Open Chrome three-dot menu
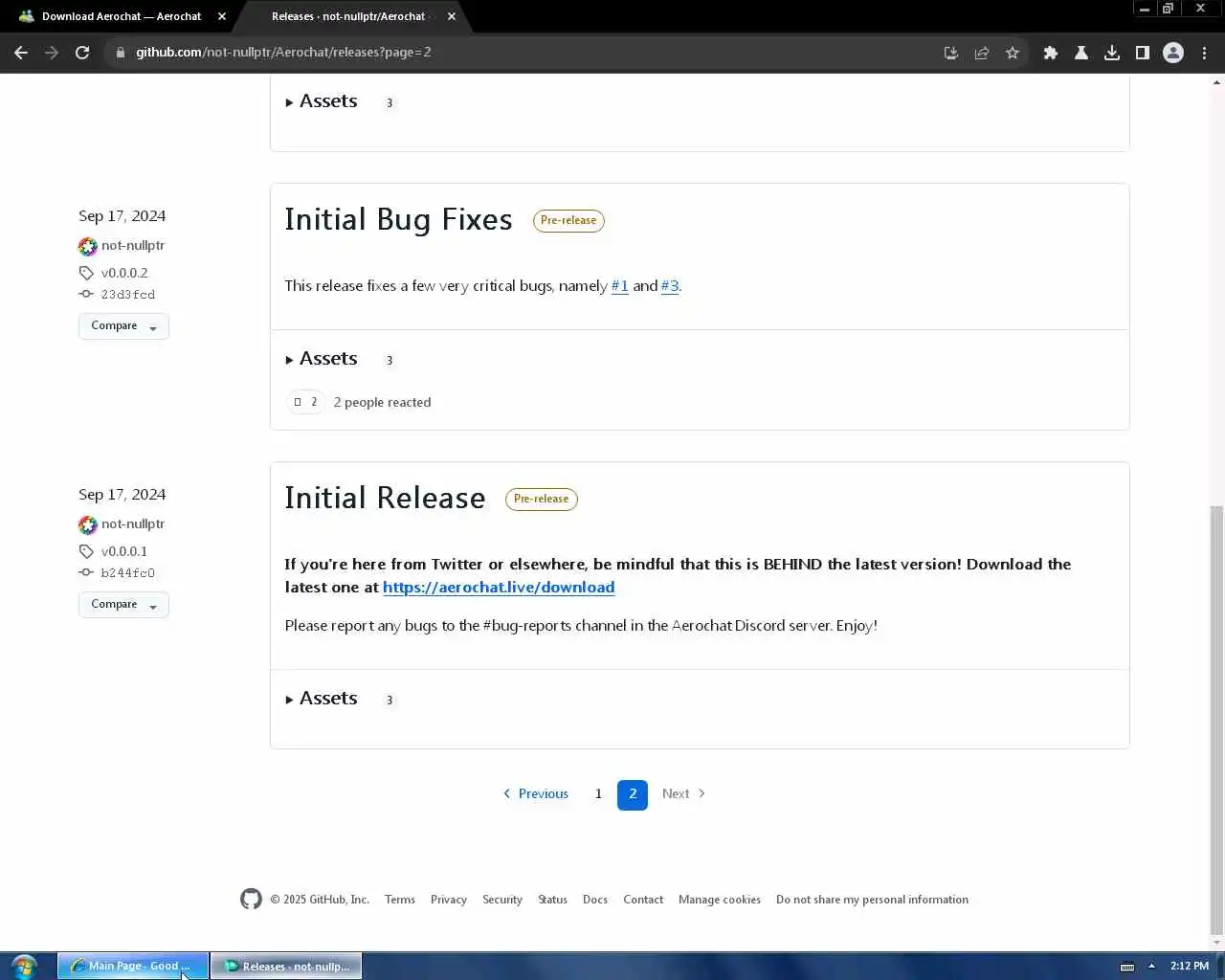Image resolution: width=1225 pixels, height=980 pixels. coord(1205,53)
